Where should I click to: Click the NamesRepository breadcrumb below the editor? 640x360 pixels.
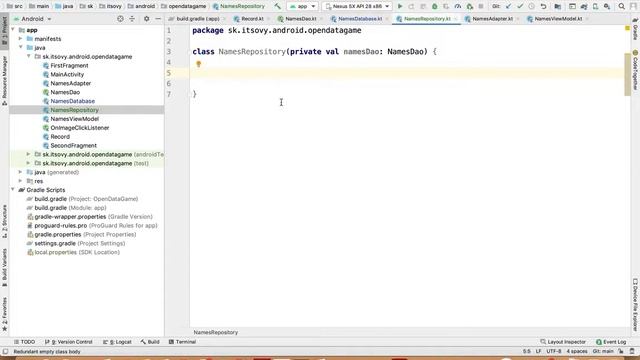click(216, 332)
